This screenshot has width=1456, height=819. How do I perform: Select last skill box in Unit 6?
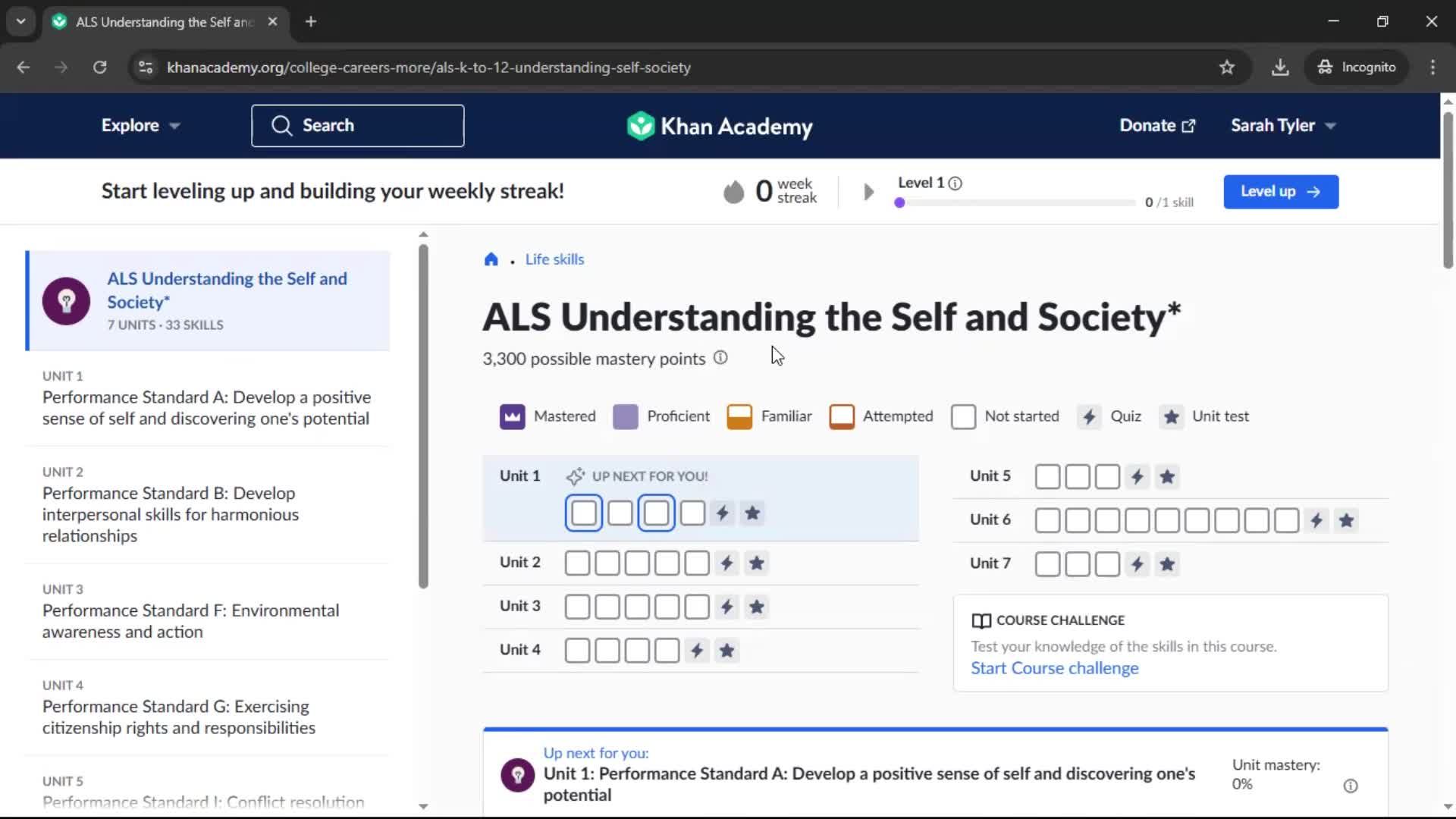coord(1286,521)
